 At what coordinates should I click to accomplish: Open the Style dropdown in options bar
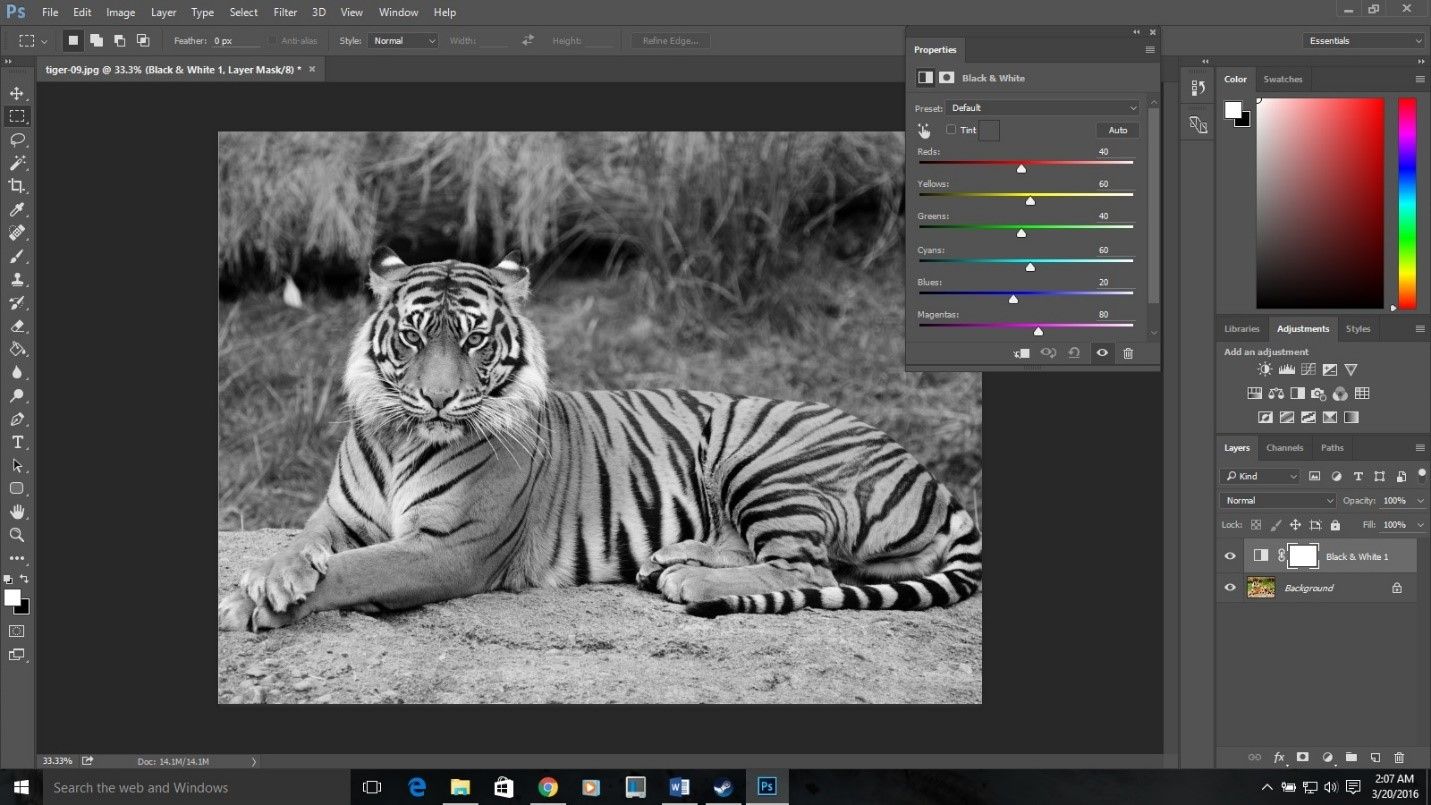point(403,40)
